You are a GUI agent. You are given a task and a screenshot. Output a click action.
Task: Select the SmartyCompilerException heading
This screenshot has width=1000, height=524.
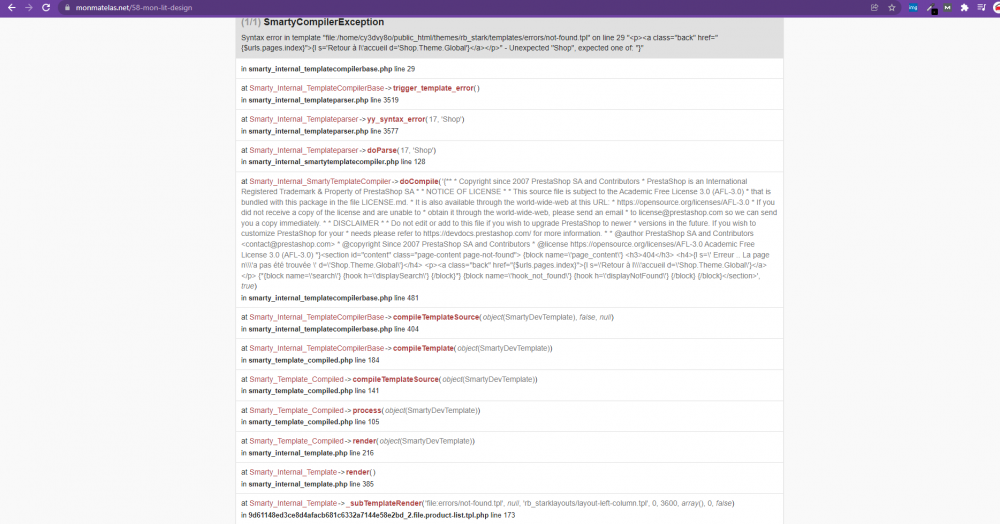[323, 22]
